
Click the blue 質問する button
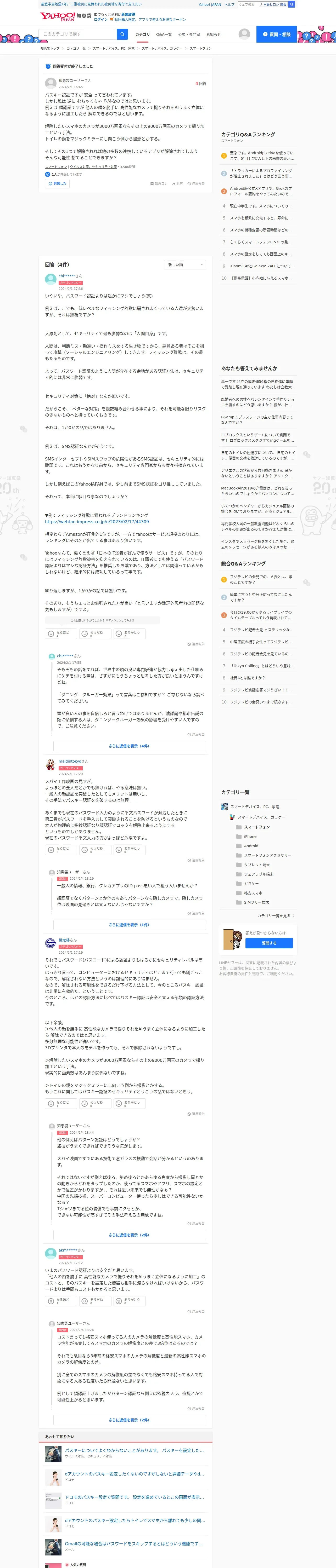269,943
